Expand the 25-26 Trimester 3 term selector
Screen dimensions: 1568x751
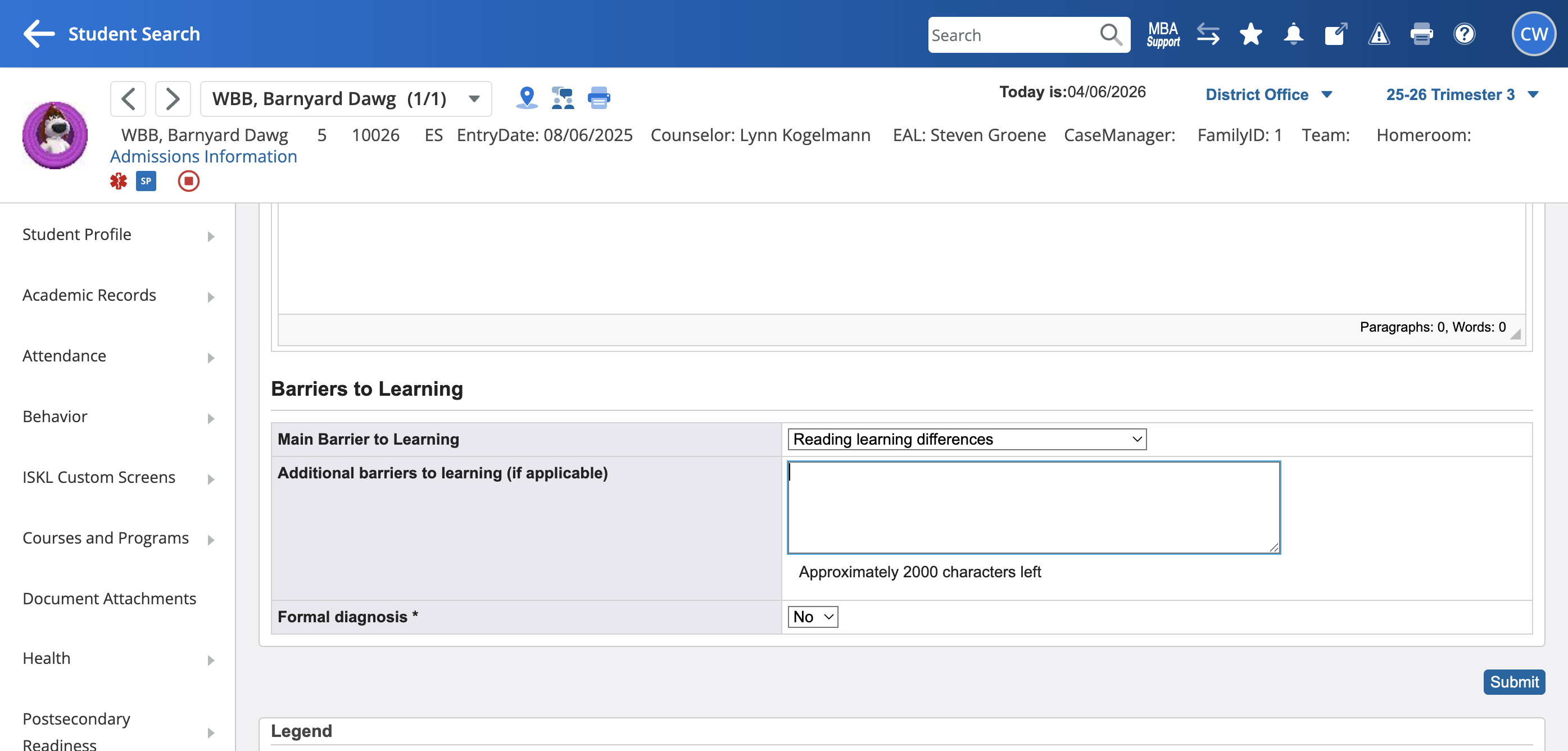(1461, 94)
